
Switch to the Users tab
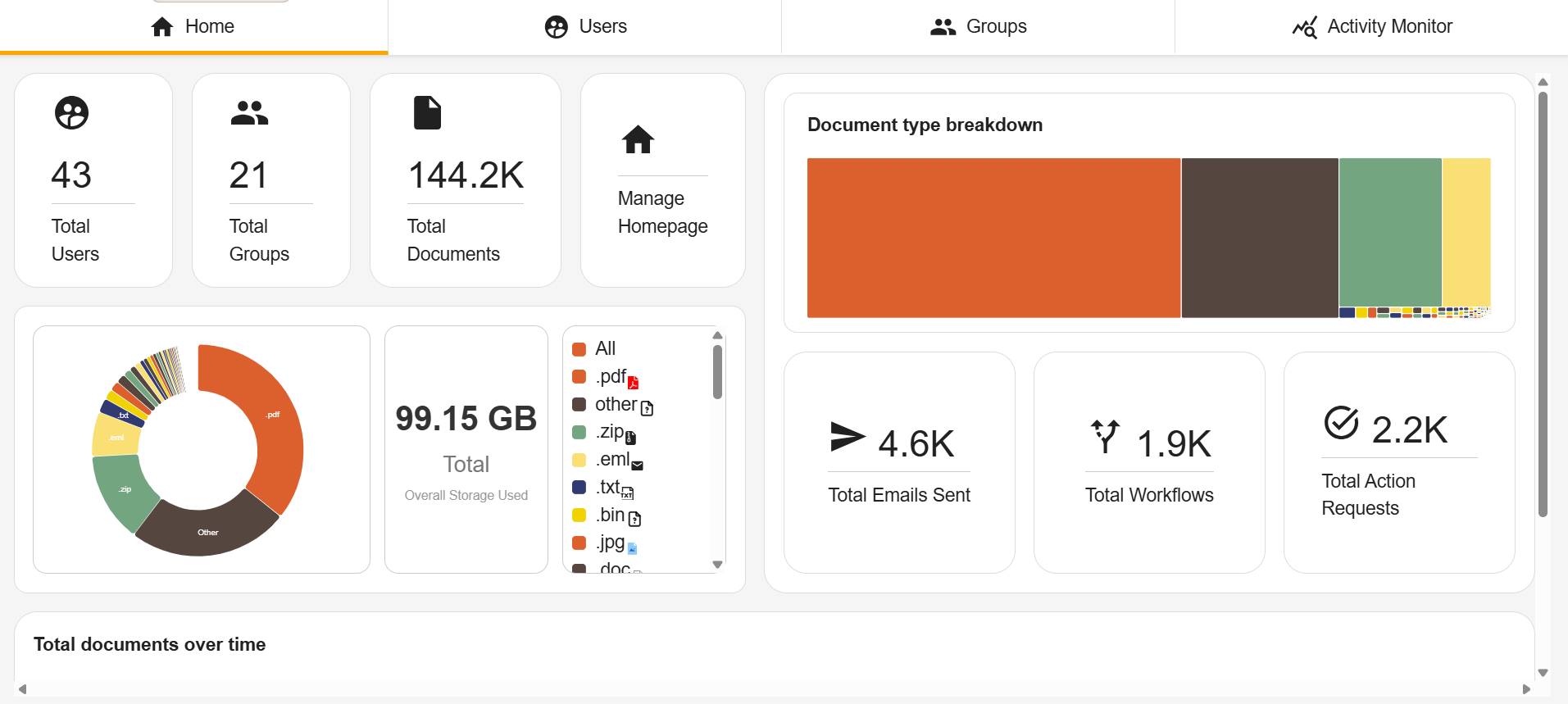point(585,27)
